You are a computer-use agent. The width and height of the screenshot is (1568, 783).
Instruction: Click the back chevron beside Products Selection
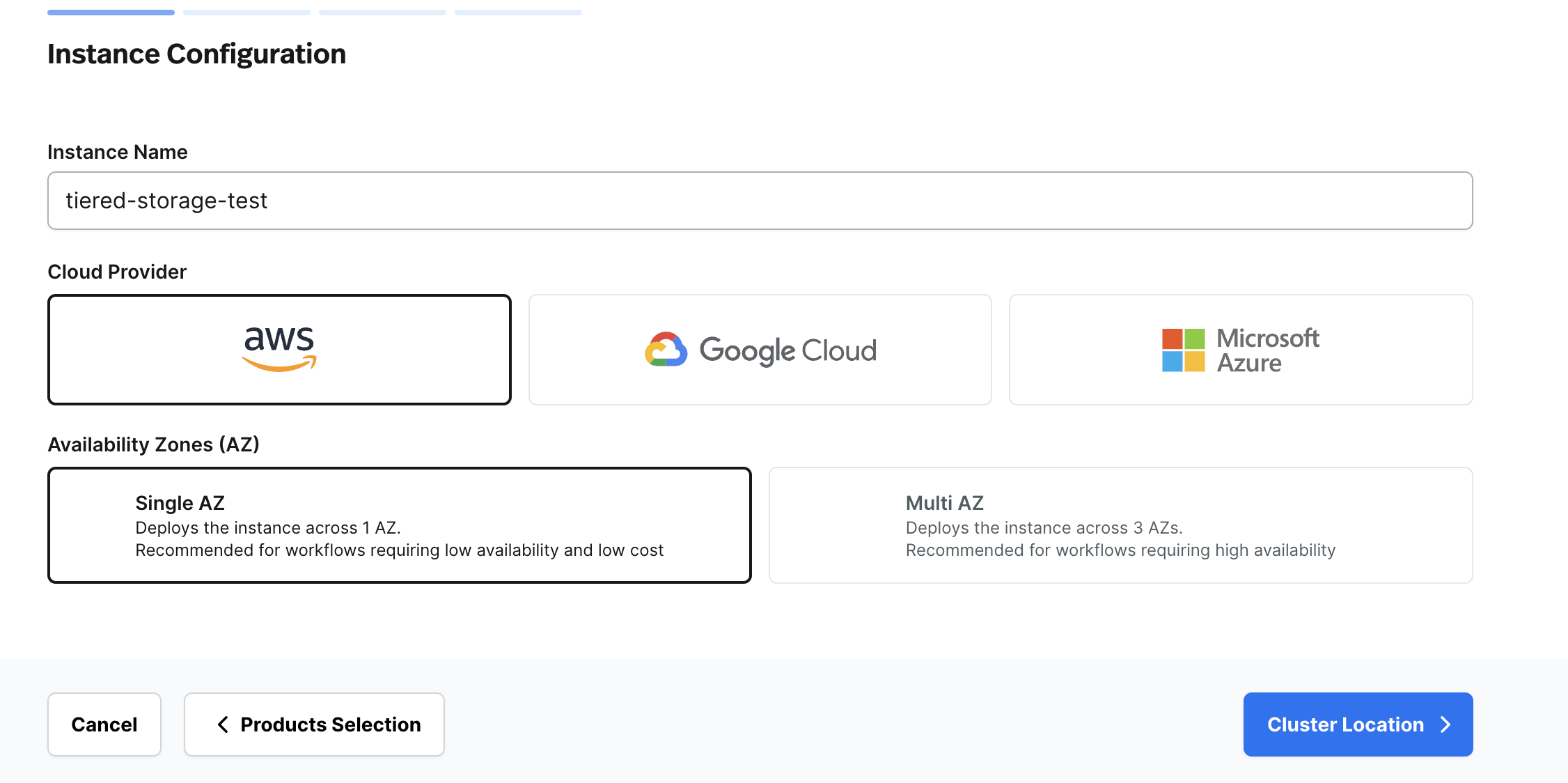(222, 724)
